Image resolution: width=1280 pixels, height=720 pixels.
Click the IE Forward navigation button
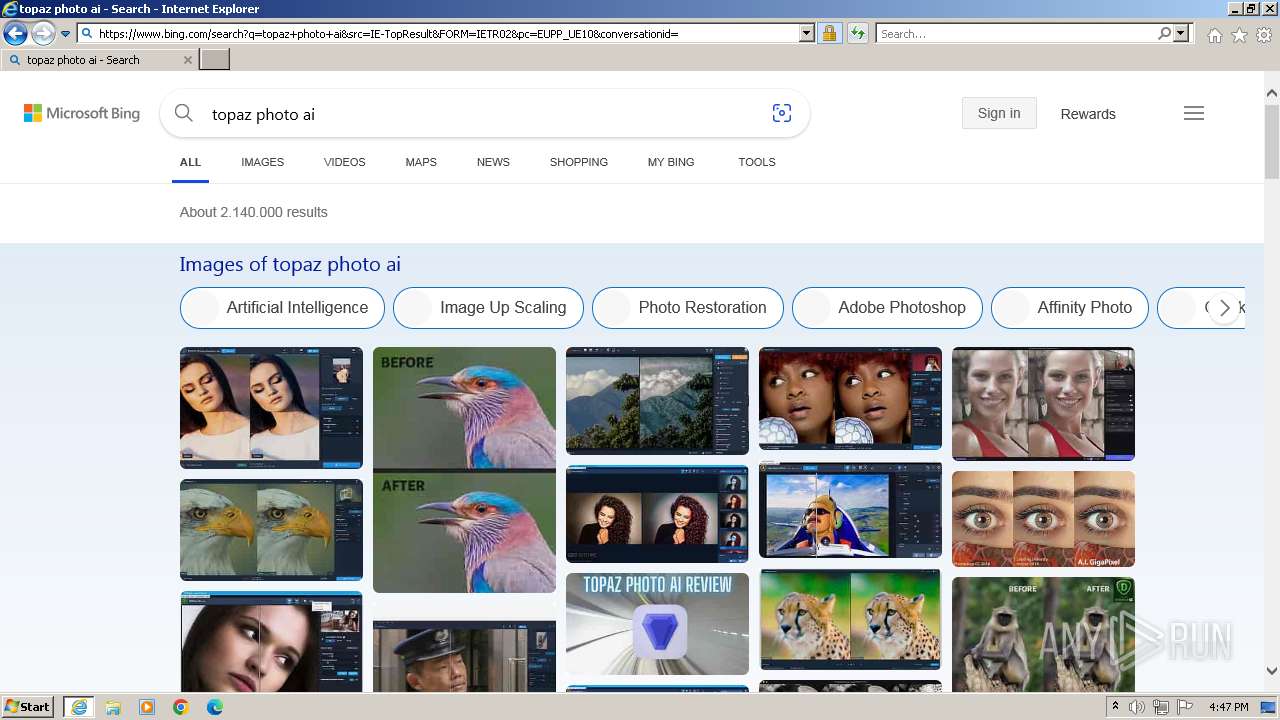(x=43, y=34)
